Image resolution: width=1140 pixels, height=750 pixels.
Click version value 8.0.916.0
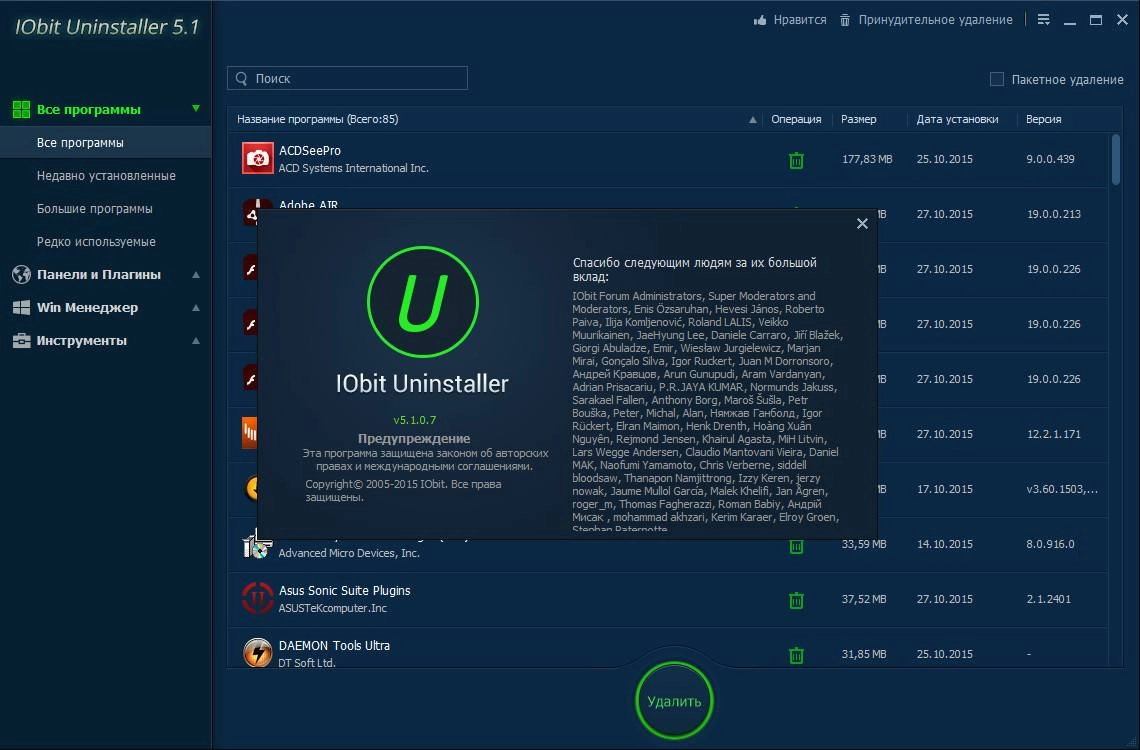[x=1051, y=544]
